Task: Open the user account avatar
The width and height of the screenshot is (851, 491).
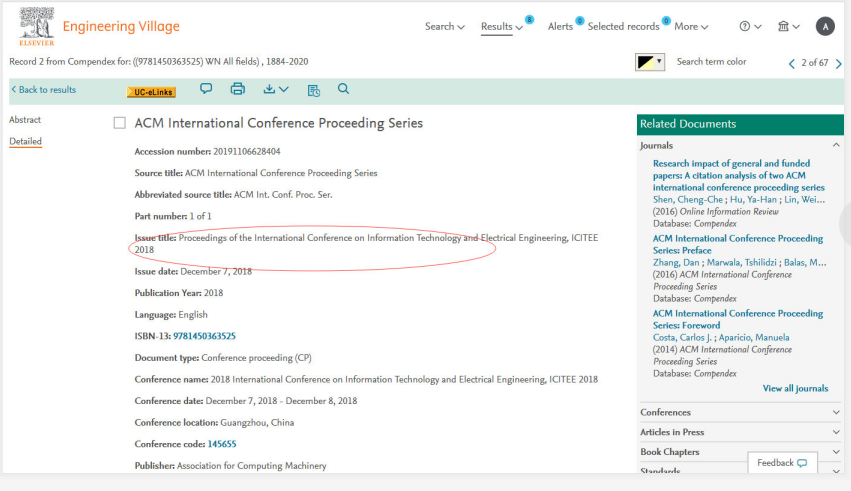Action: 825,26
